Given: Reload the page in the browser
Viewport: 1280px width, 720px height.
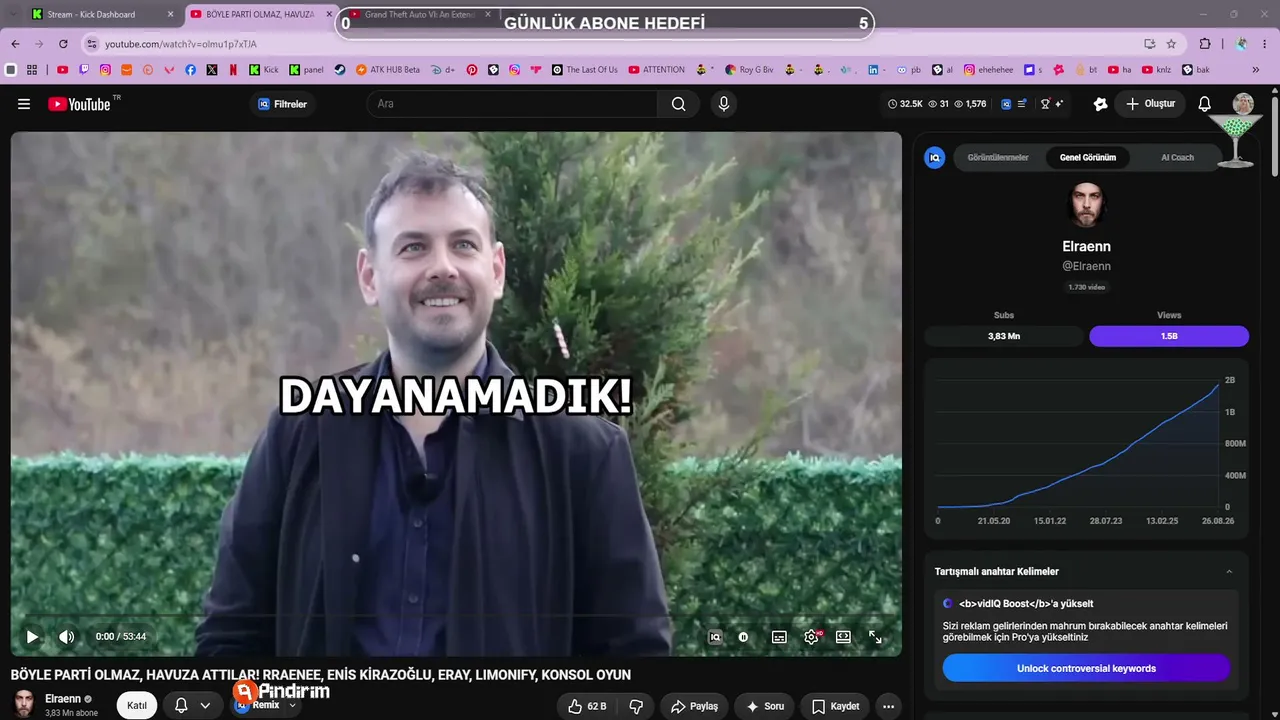Looking at the screenshot, I should coord(63,44).
